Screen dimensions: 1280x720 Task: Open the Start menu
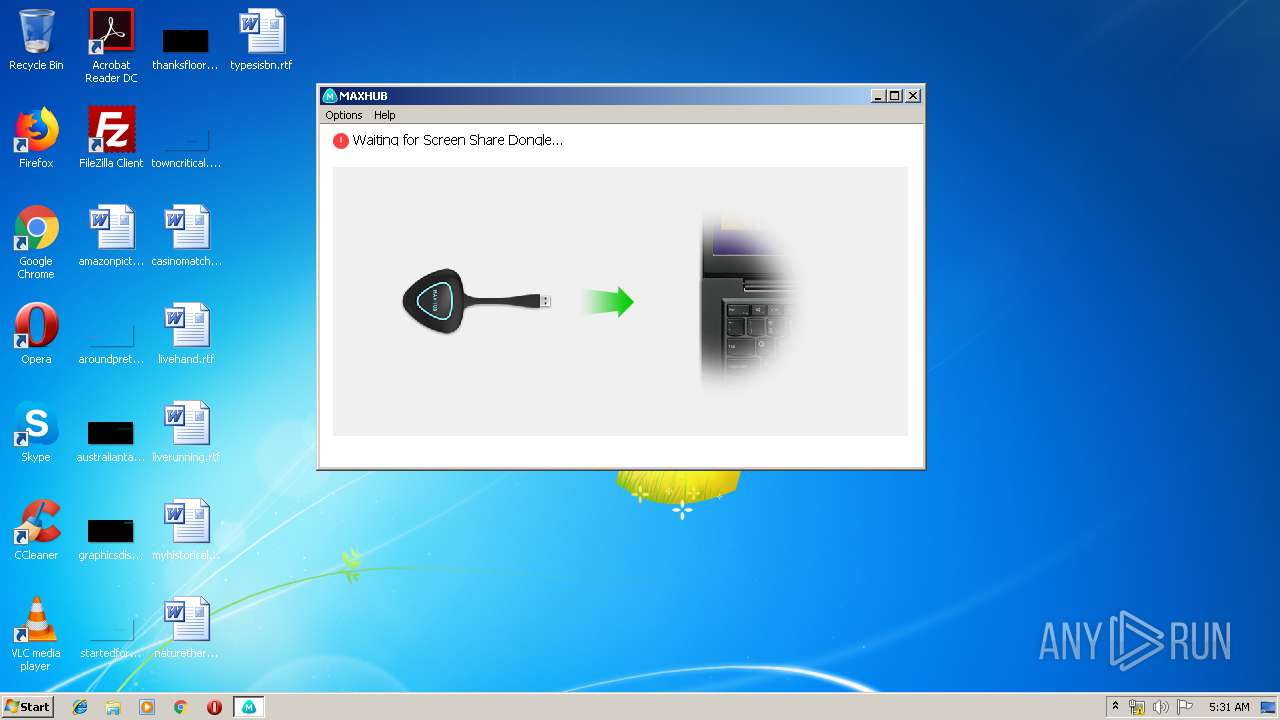click(x=27, y=706)
